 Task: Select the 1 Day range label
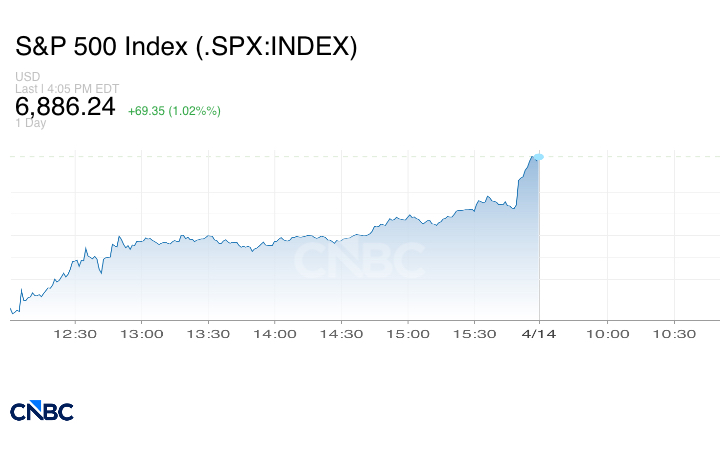coord(31,123)
